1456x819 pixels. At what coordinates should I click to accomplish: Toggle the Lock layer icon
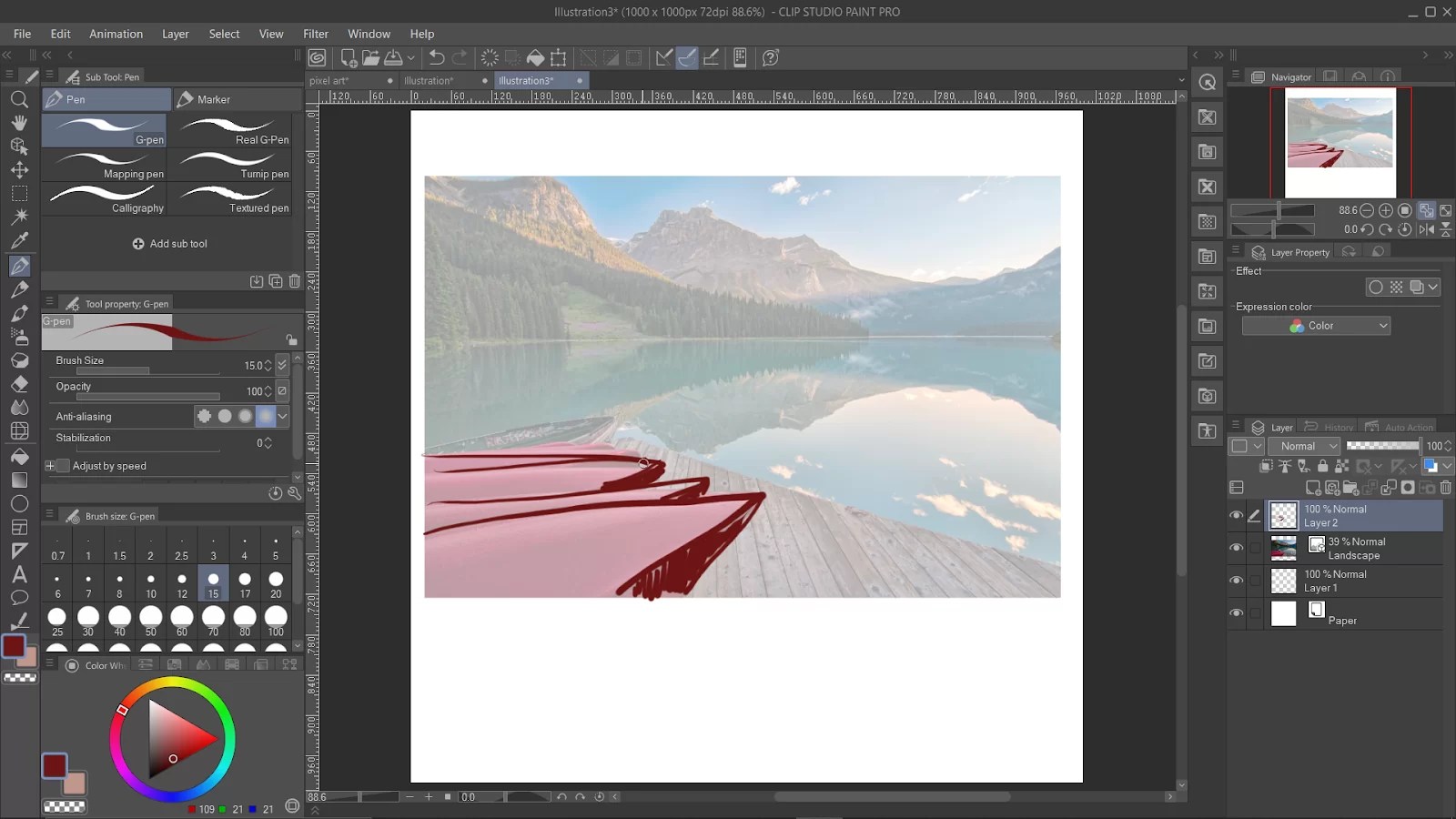click(1322, 466)
